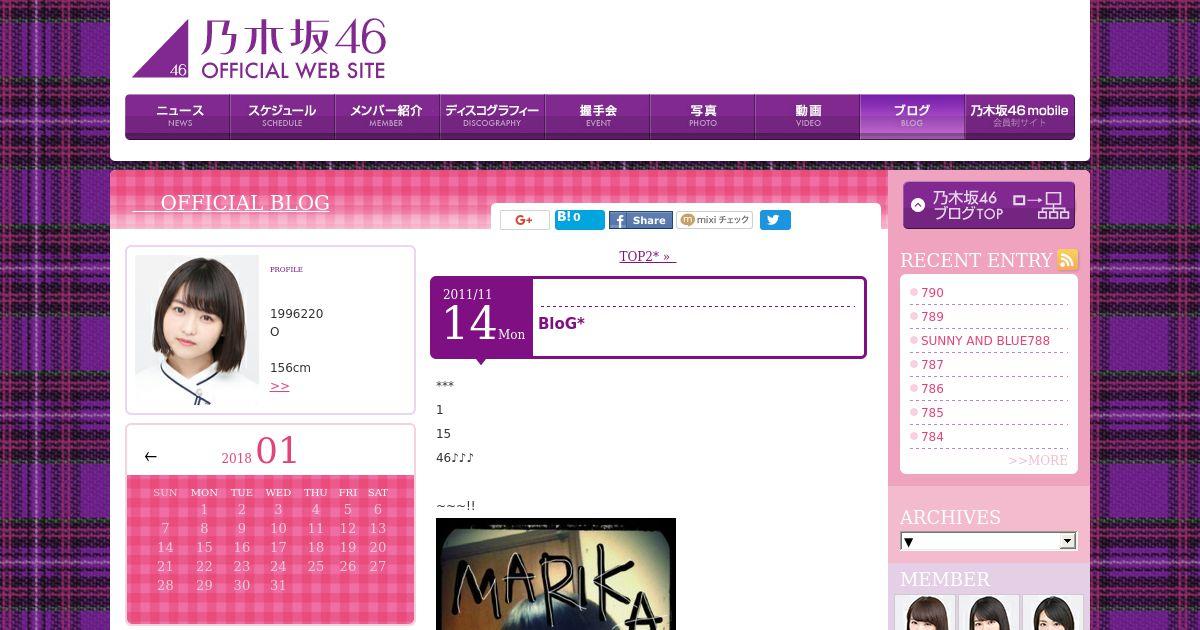Click the TOP2* » link
Screen dimensions: 1200x630
click(647, 256)
